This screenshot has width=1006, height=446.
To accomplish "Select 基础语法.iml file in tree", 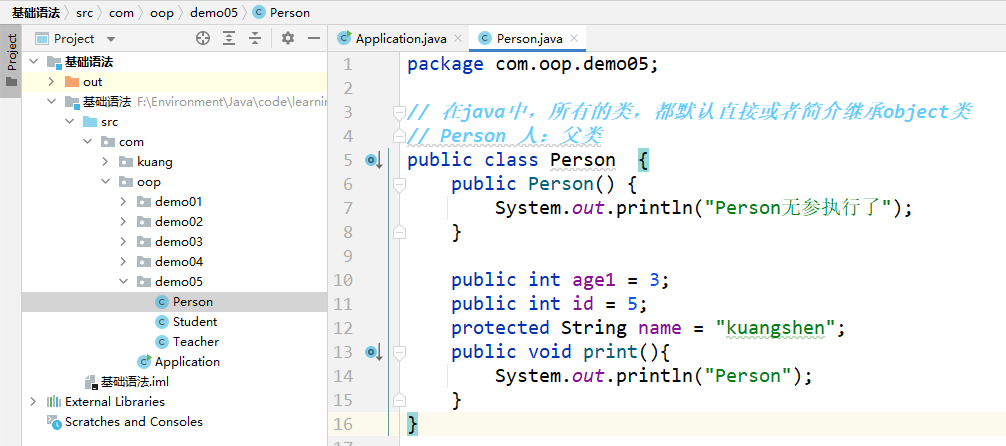I will pyautogui.click(x=135, y=382).
